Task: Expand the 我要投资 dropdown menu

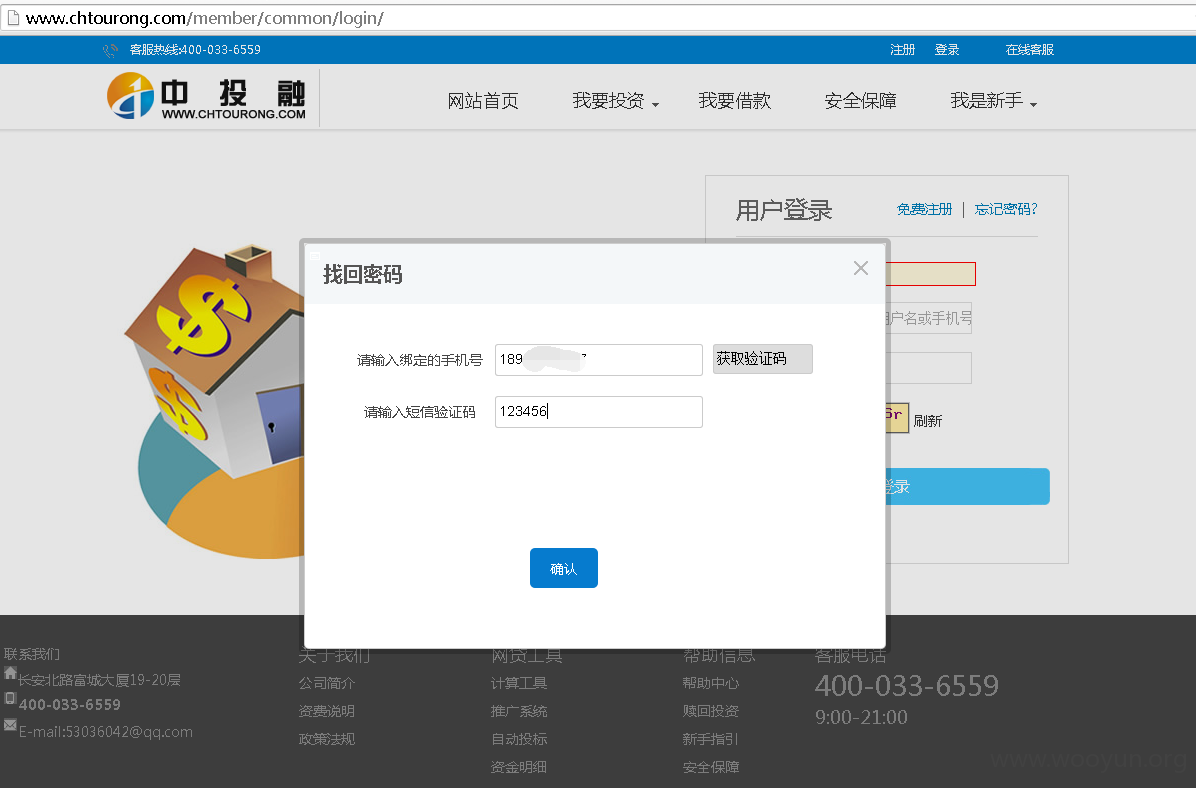Action: coord(616,101)
